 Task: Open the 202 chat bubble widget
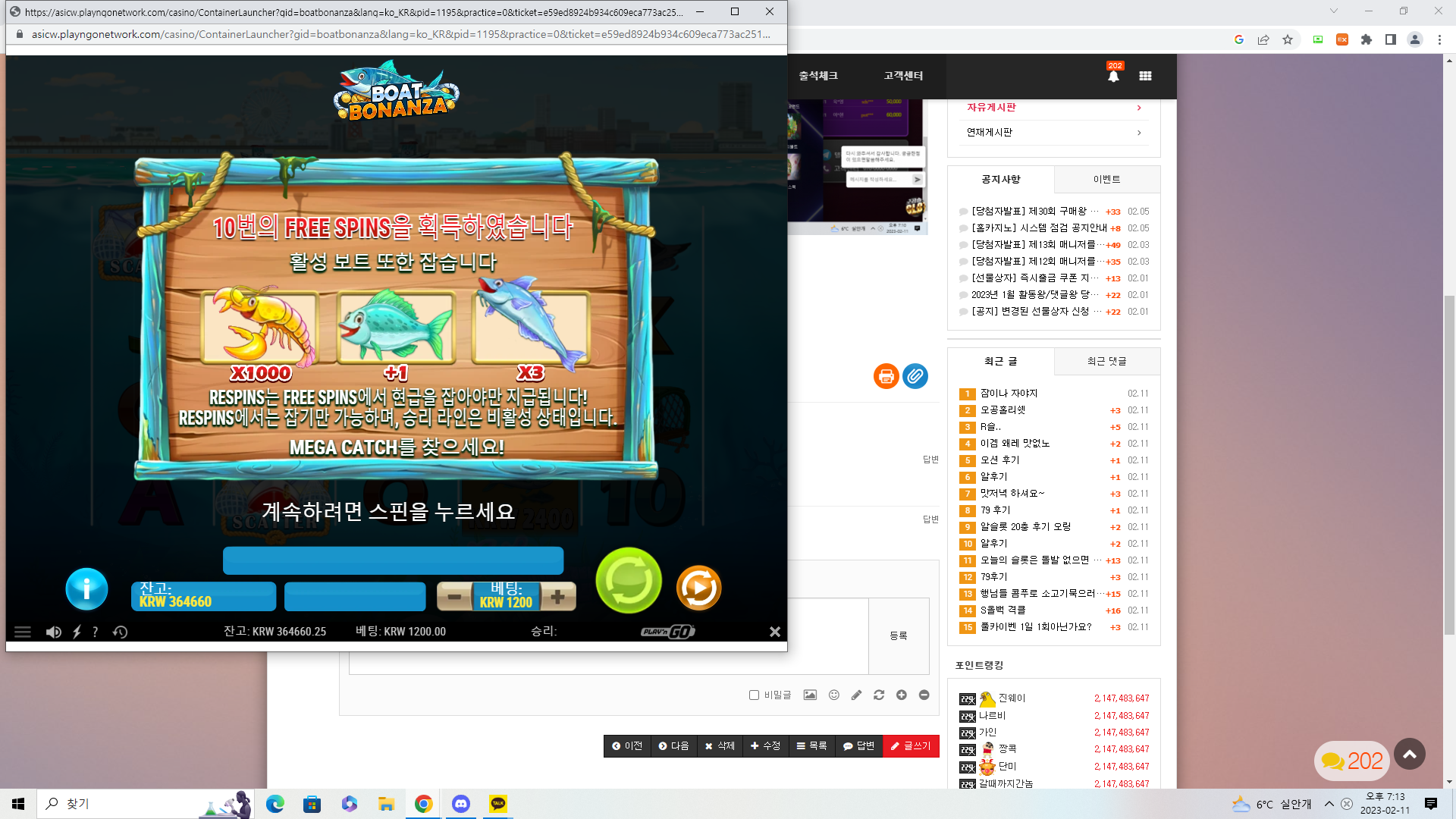pos(1352,761)
